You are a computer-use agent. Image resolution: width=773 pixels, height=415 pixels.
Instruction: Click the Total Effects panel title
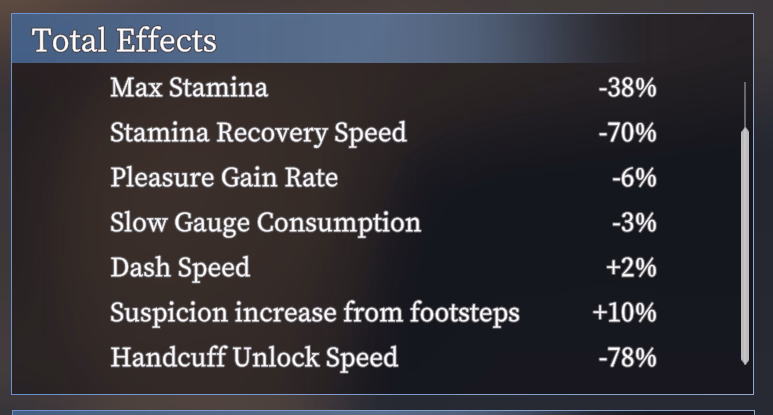click(124, 40)
